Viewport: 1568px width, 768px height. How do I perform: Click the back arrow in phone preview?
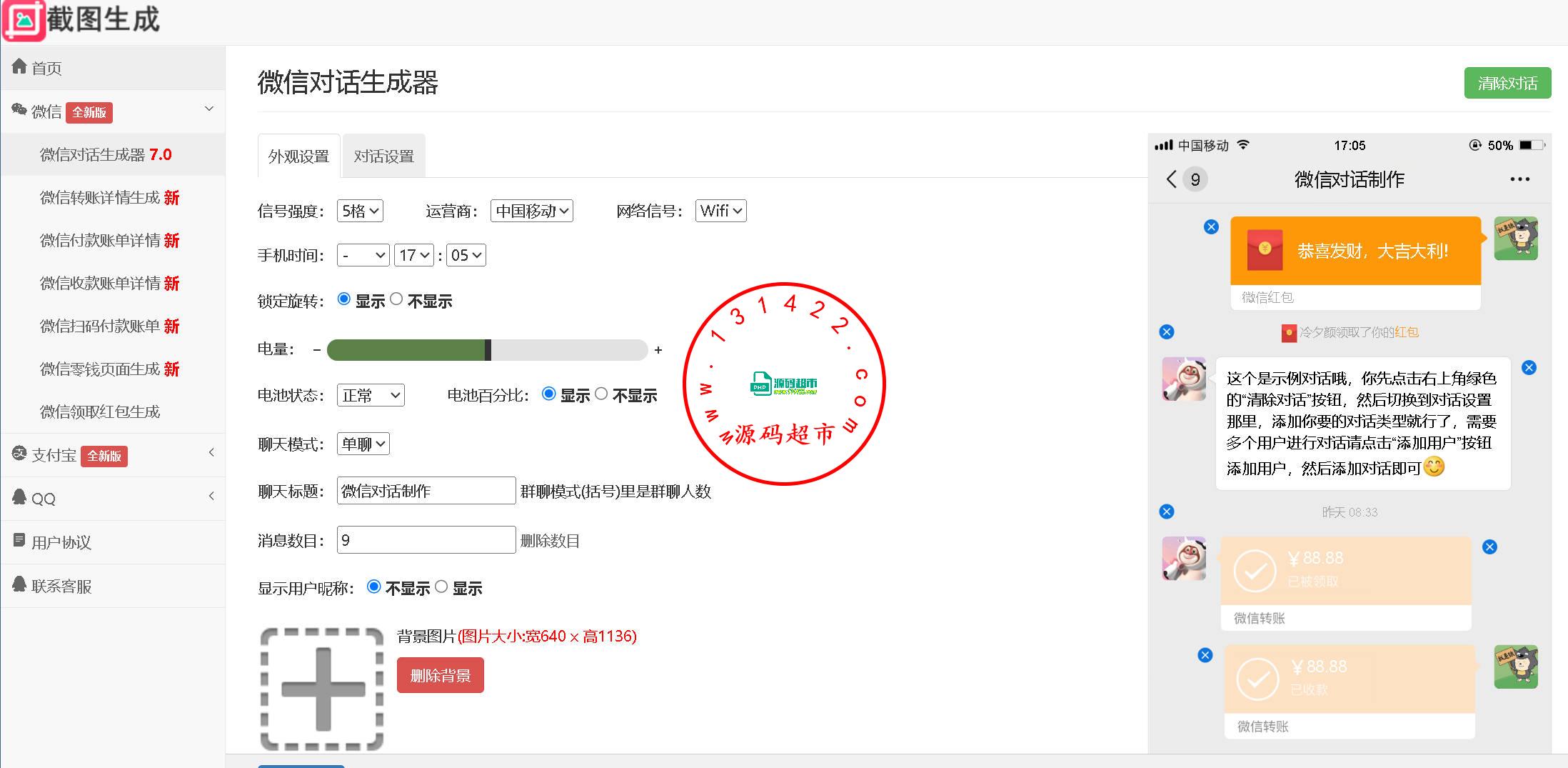pyautogui.click(x=1171, y=179)
